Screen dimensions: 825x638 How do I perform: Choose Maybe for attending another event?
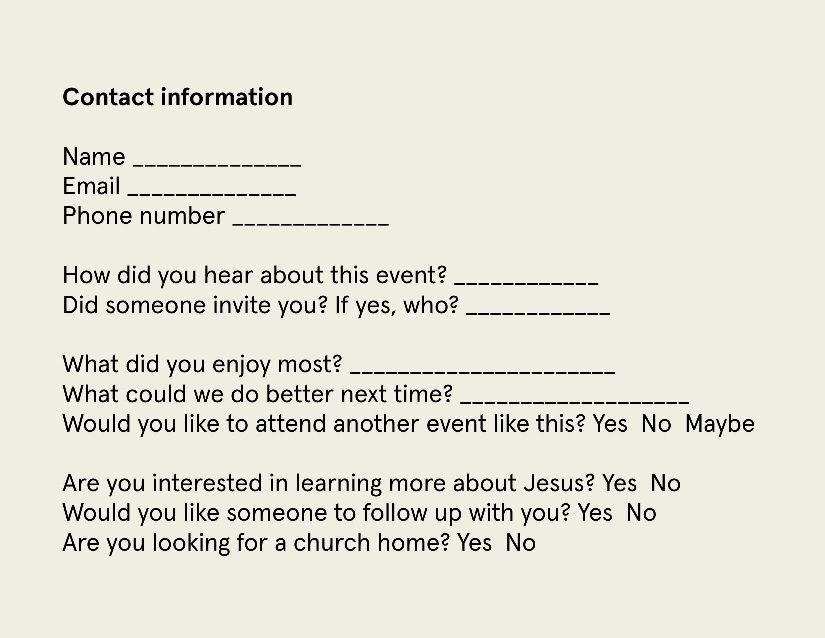click(x=720, y=424)
